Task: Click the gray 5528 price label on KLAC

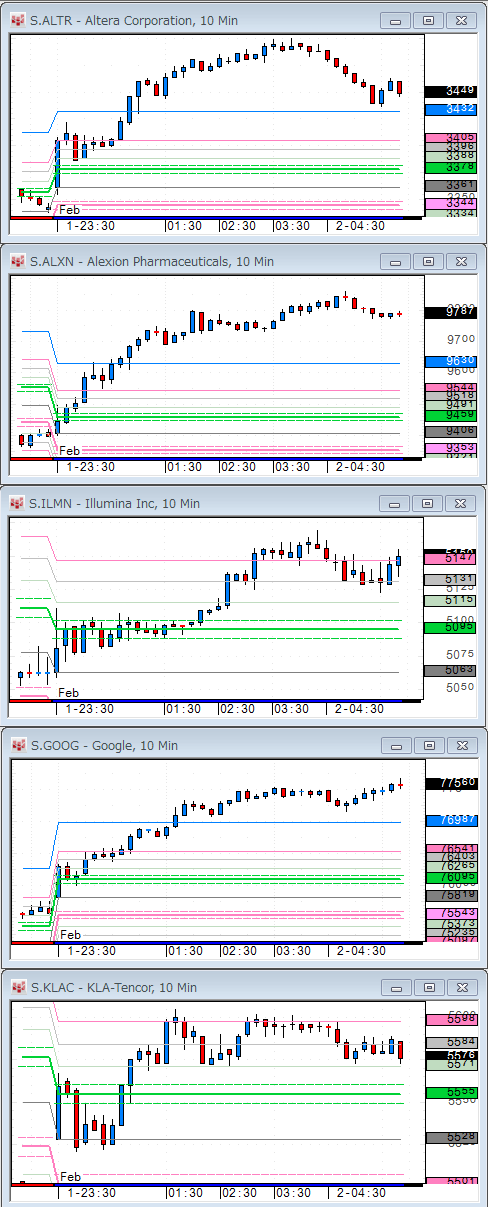Action: 451,1137
